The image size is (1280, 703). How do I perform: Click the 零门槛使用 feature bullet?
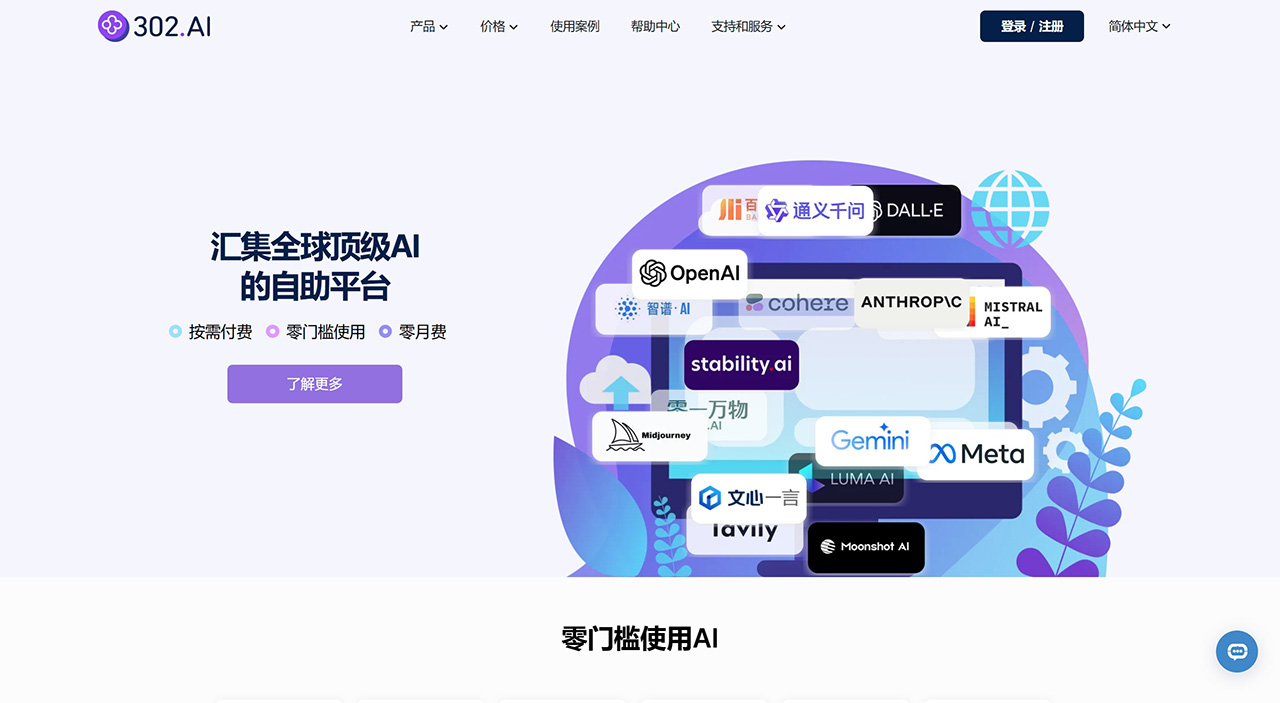316,332
